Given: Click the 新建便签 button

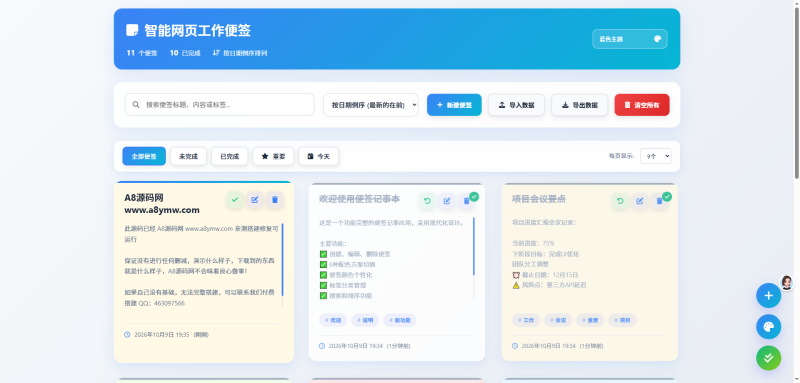Looking at the screenshot, I should [x=454, y=105].
